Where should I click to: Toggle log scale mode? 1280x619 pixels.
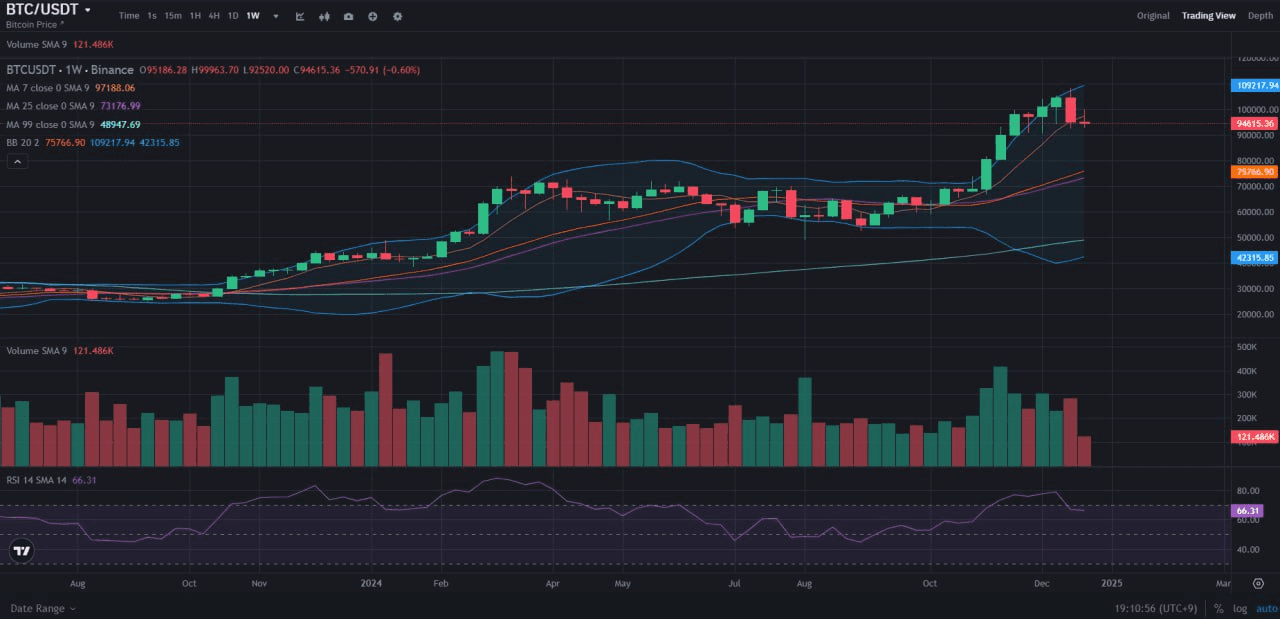[x=1240, y=608]
